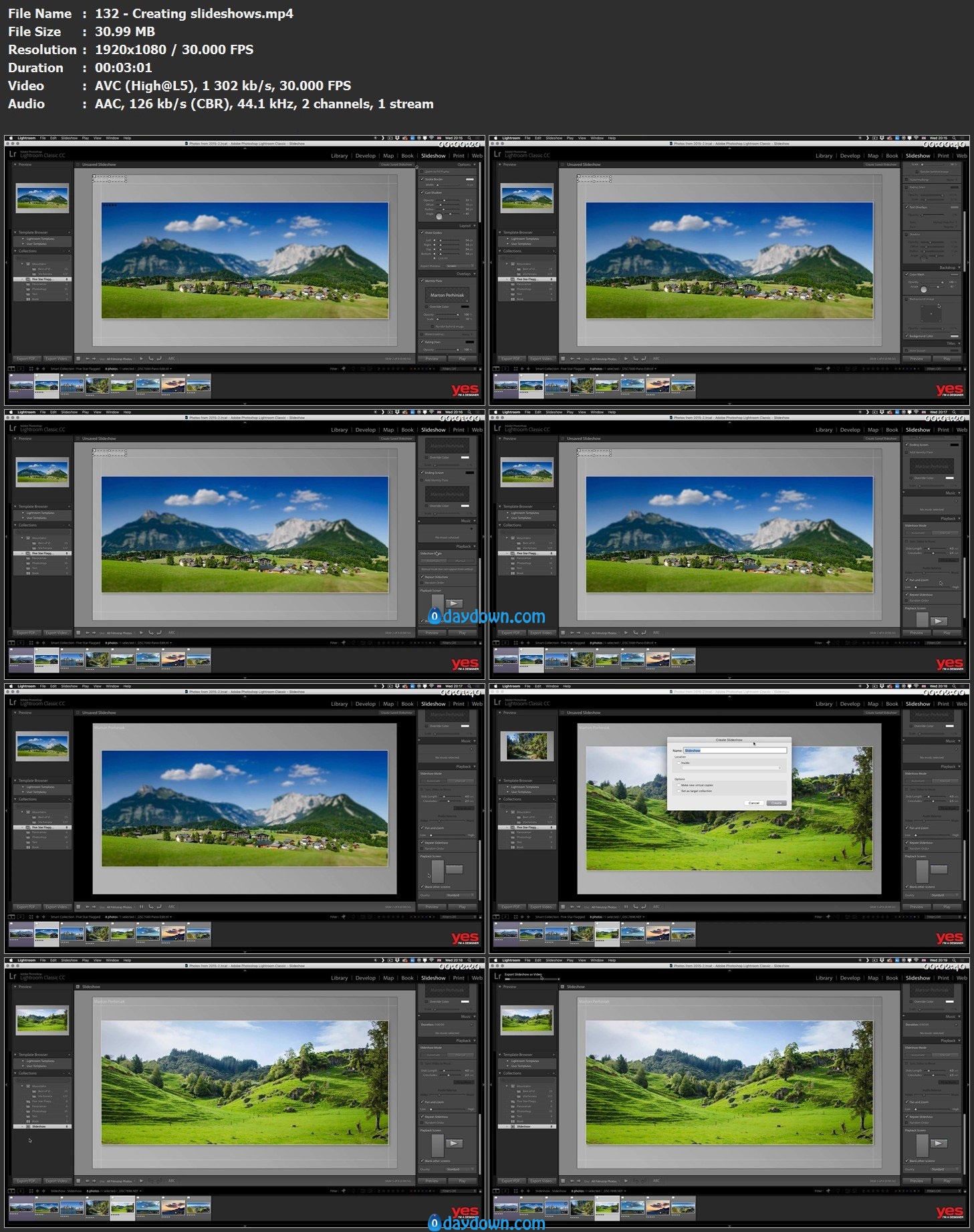Hide filmstrip arrow at bottom of 00:00:20 frame
This screenshot has height=1232, width=974.
(x=245, y=404)
